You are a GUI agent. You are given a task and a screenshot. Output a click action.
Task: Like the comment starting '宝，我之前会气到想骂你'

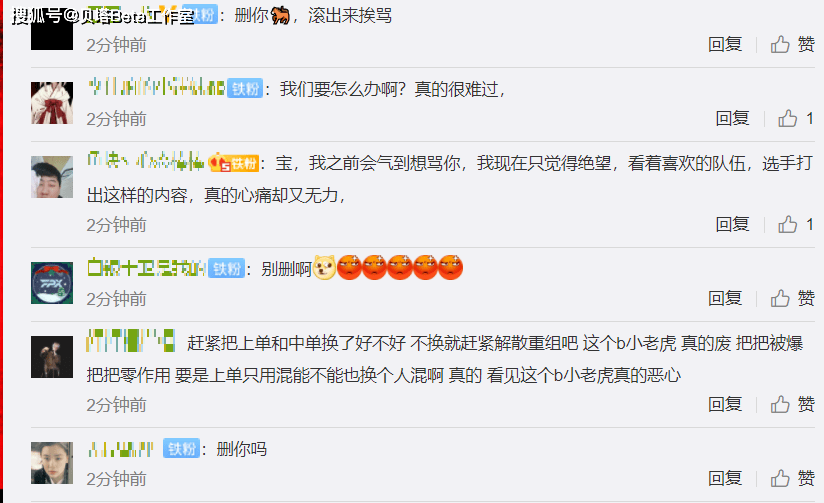tap(796, 225)
